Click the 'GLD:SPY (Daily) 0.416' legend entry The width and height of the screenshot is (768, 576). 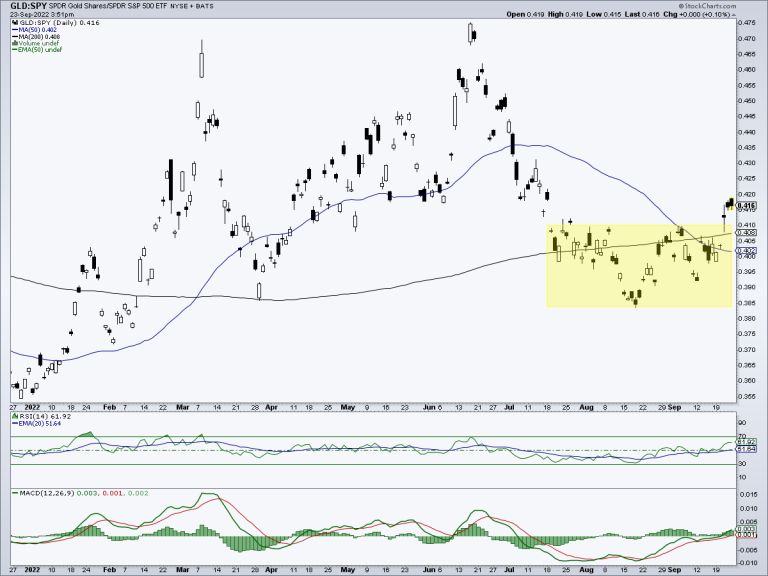tap(59, 23)
